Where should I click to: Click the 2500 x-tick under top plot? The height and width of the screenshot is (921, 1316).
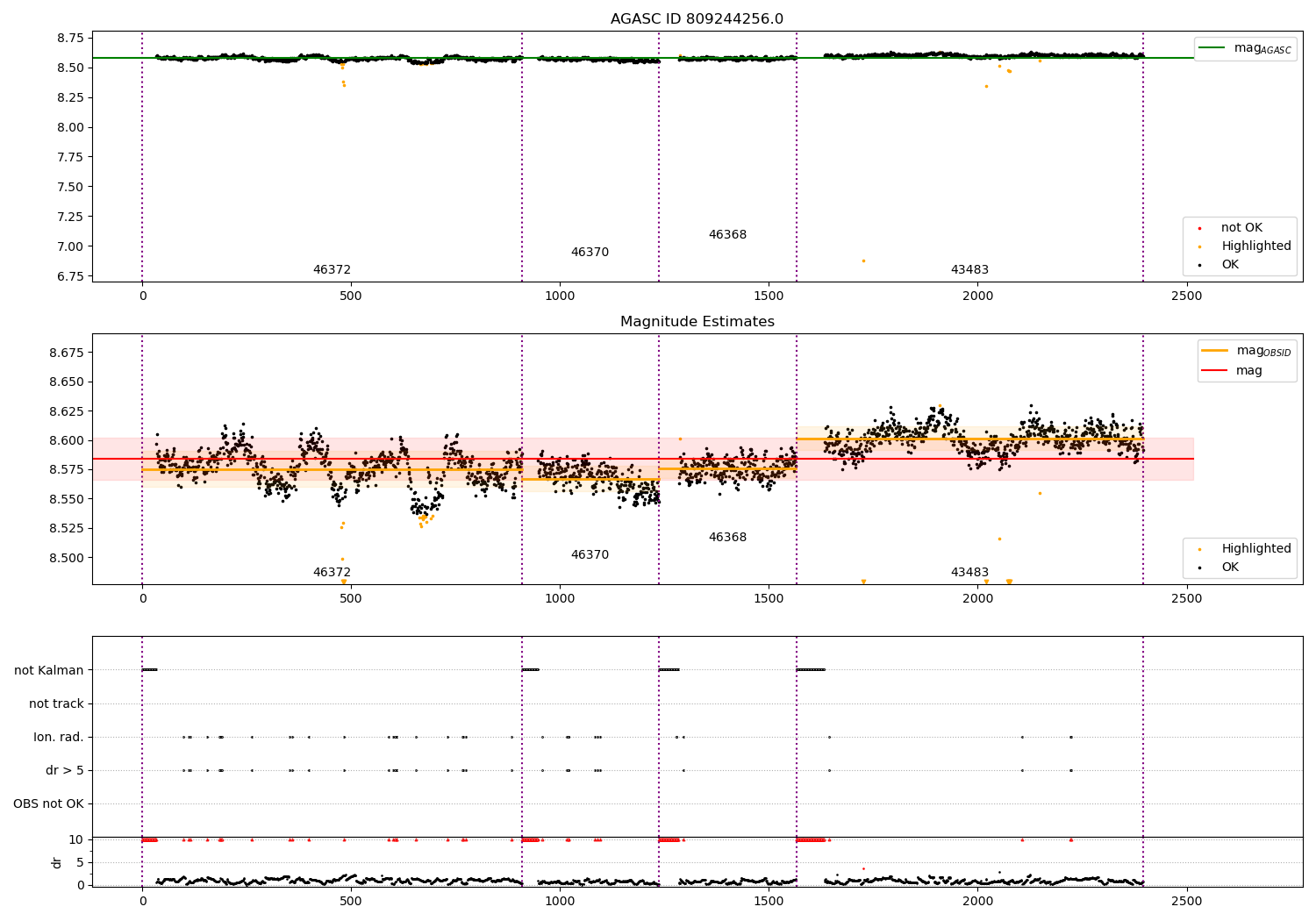1187,296
